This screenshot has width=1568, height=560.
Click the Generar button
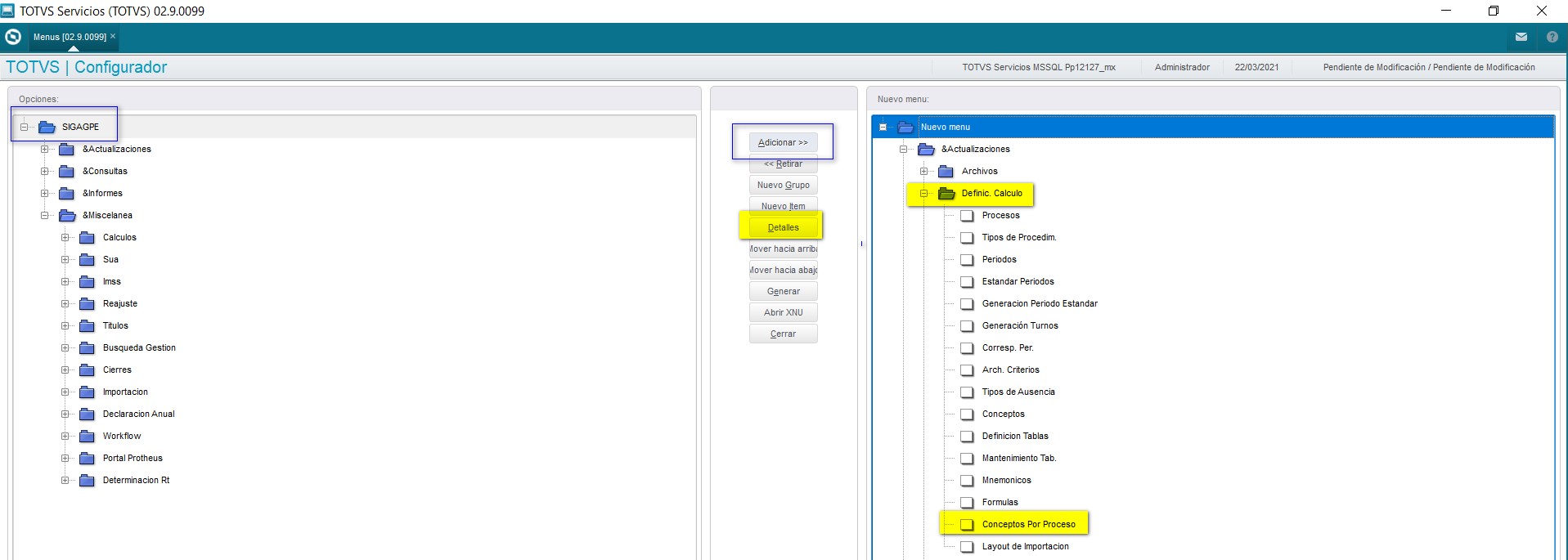click(783, 291)
